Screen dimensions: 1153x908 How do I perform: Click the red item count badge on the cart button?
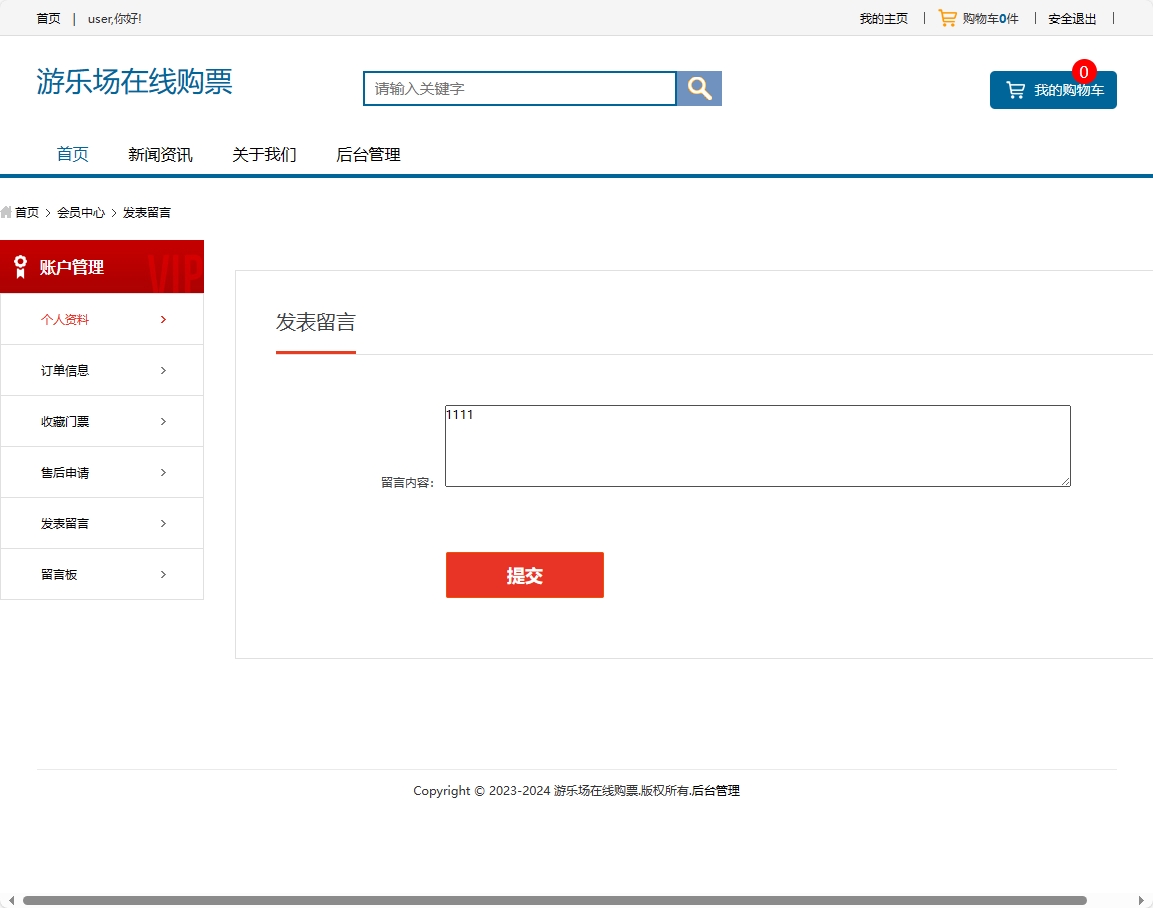pyautogui.click(x=1083, y=71)
